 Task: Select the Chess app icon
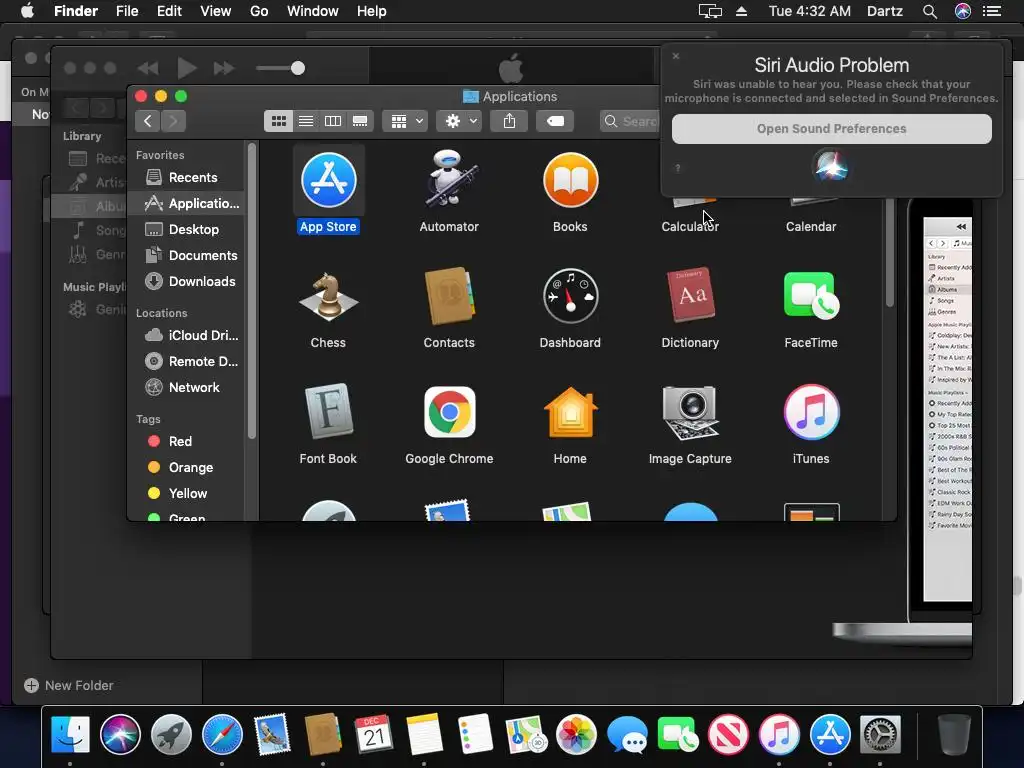click(x=328, y=296)
